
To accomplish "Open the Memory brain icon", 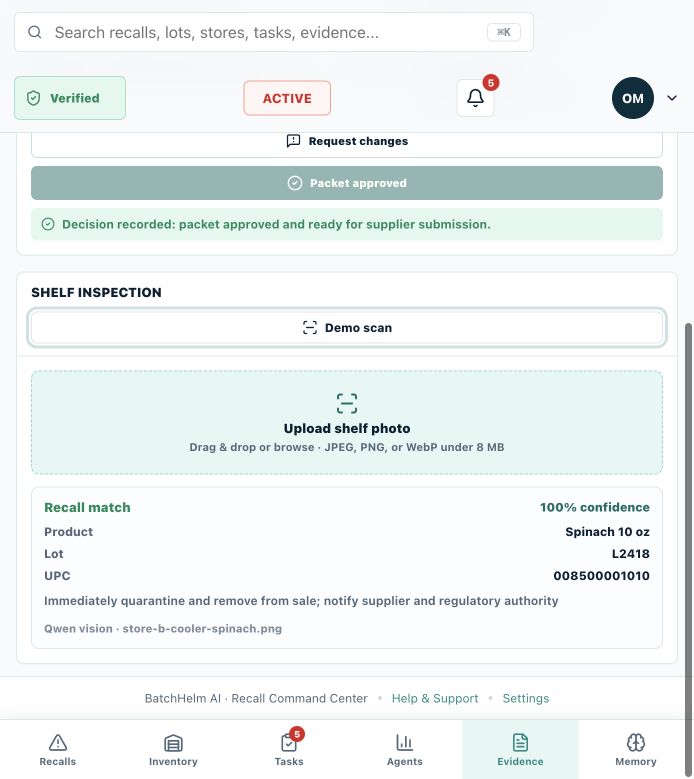I will click(x=636, y=743).
